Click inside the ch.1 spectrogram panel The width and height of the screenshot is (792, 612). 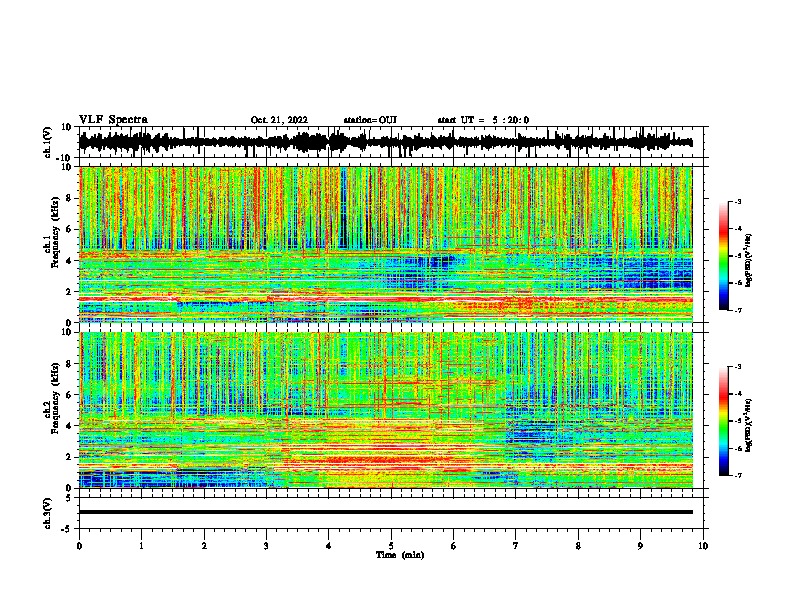coord(385,244)
